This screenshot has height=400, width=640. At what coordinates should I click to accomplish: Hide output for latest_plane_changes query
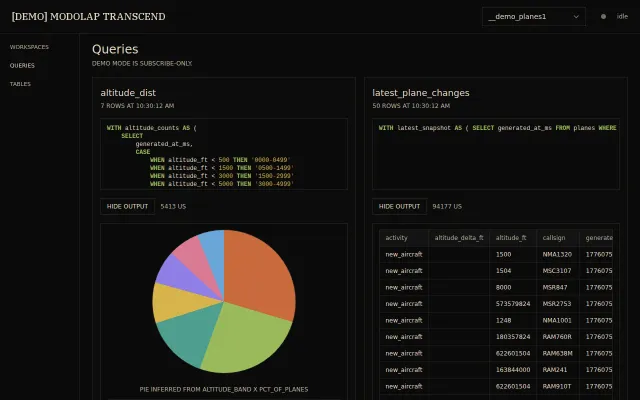click(x=399, y=207)
